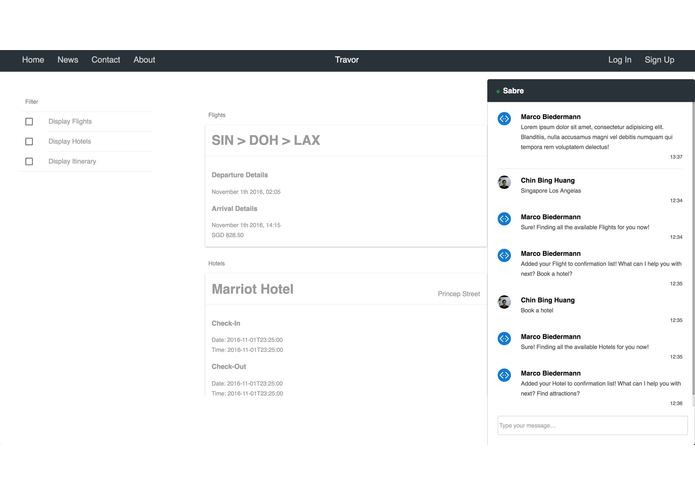
Task: Select About in the navbar
Action: point(144,60)
